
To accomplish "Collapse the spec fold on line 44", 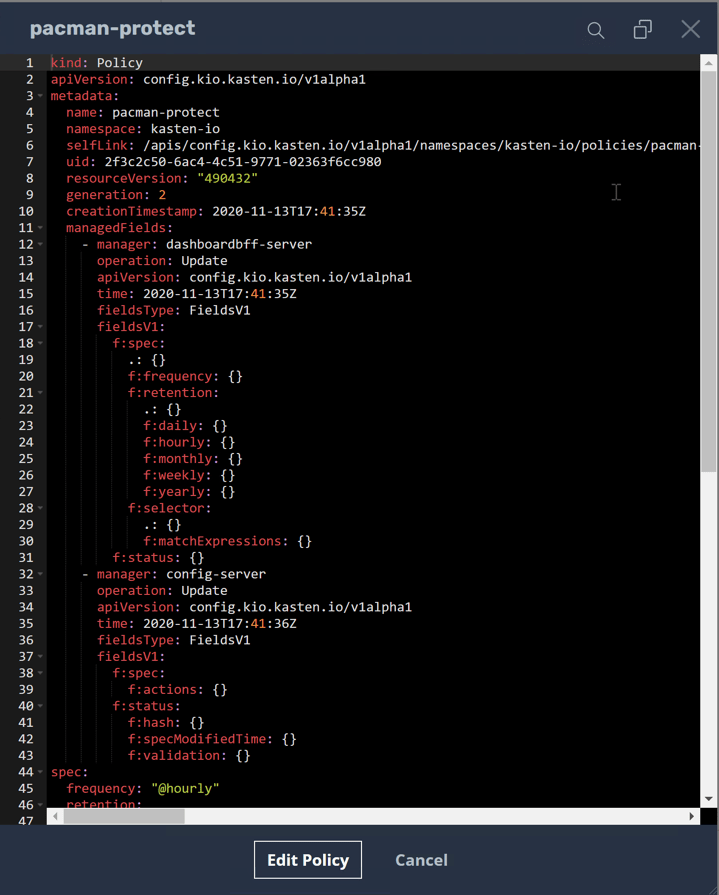I will tap(41, 772).
